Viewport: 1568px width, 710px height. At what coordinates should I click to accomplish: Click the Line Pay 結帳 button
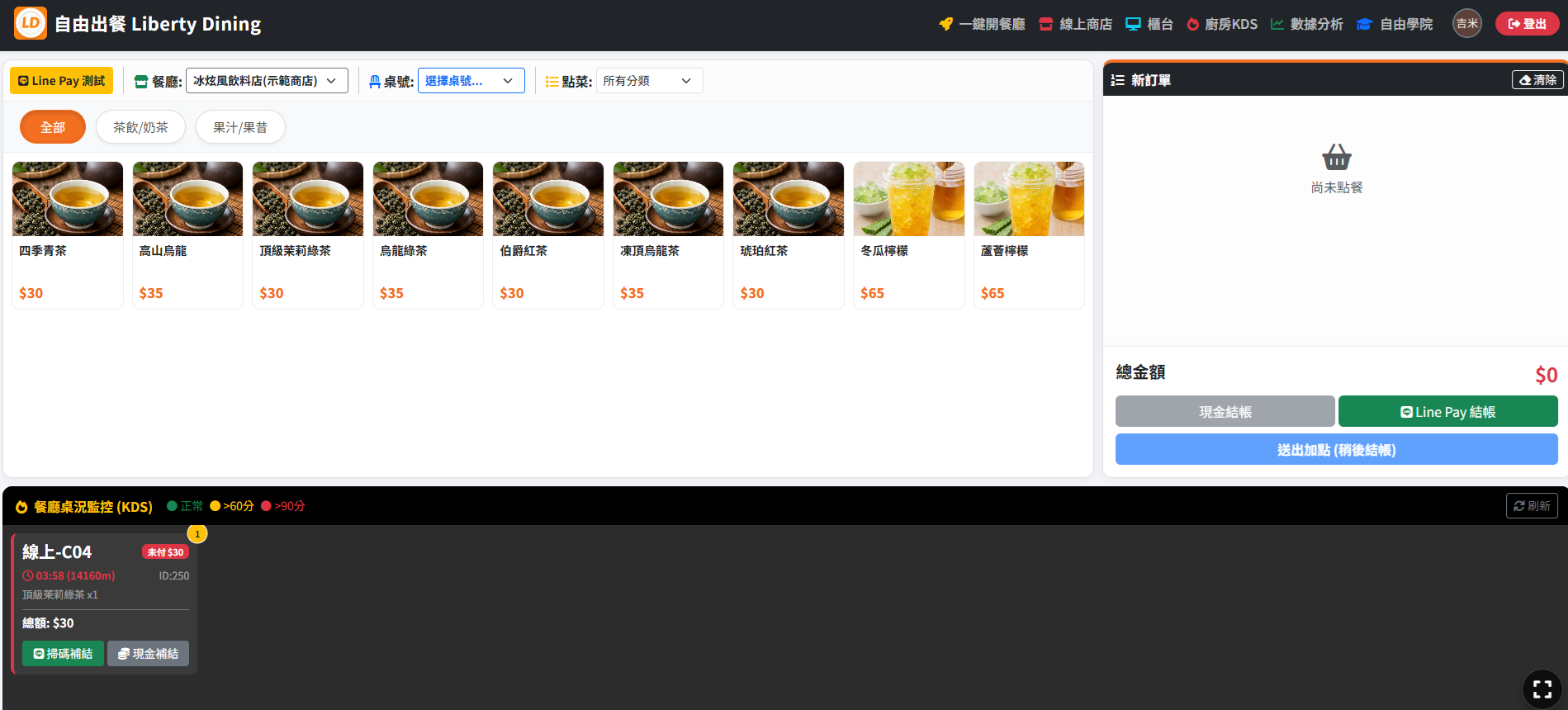pos(1447,411)
